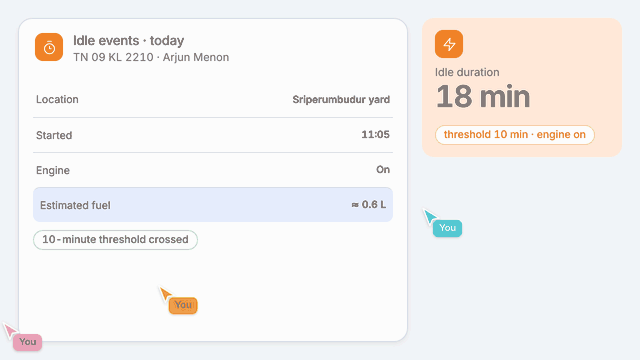
Task: Click the "18 min" duration value
Action: [x=483, y=97]
